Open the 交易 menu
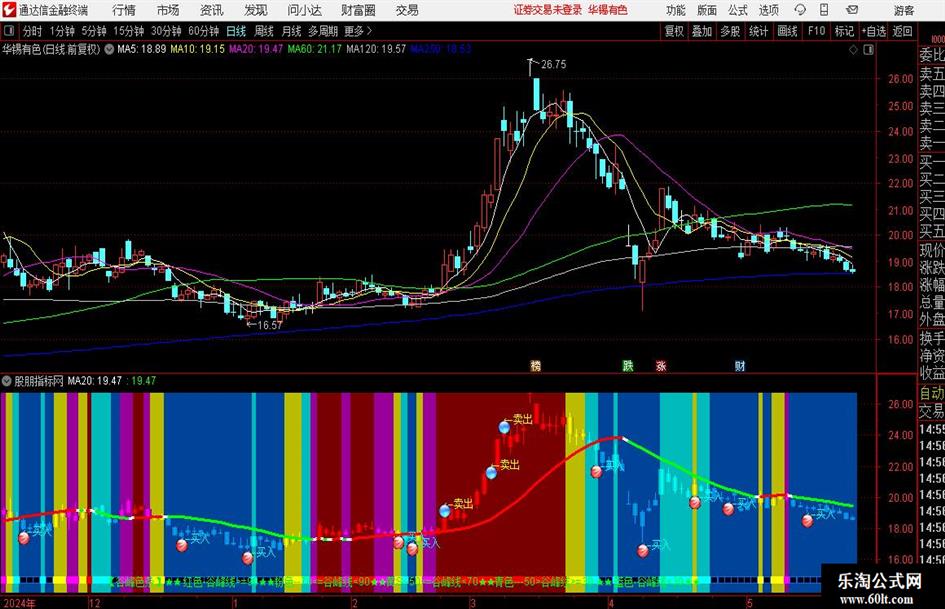The height and width of the screenshot is (609, 945). coord(407,10)
